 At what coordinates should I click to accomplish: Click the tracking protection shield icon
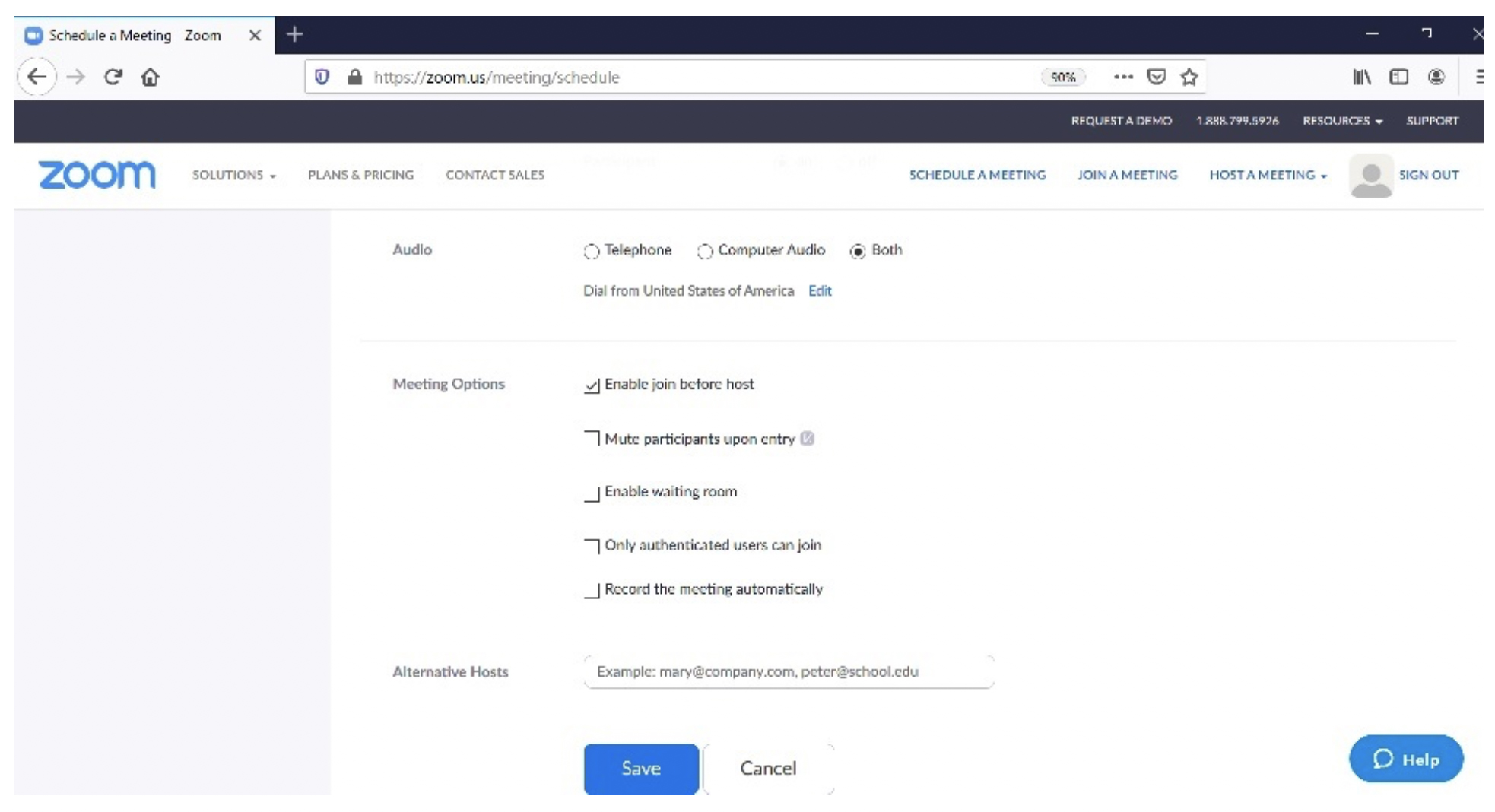tap(322, 77)
